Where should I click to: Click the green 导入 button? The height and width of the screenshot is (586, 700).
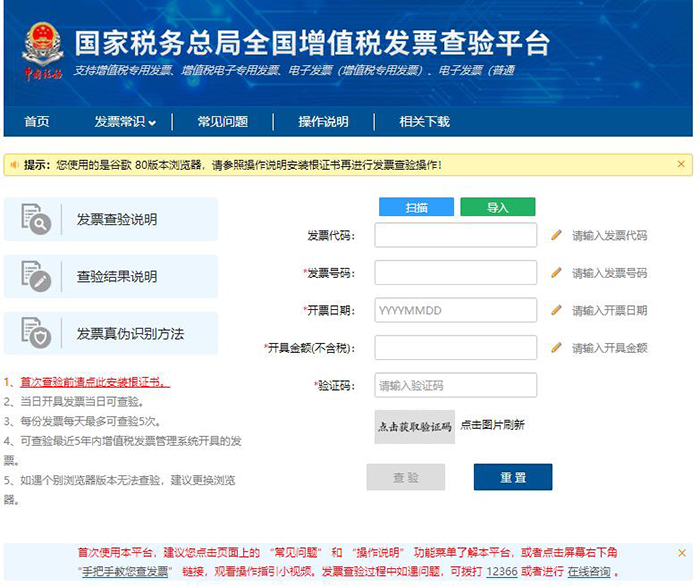(498, 207)
